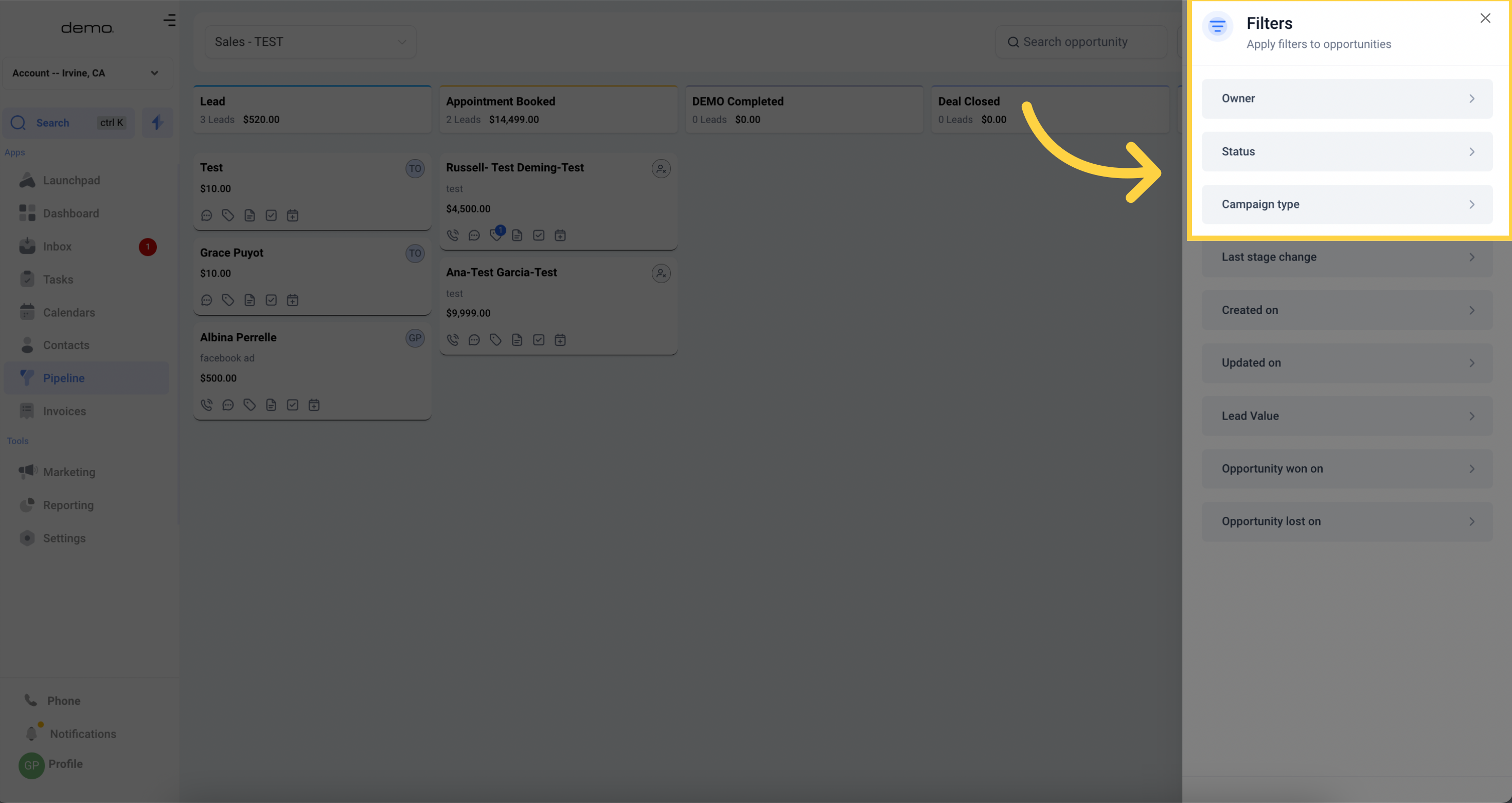Viewport: 1512px width, 803px height.
Task: Click the lightning bolt quick actions icon
Action: pyautogui.click(x=157, y=123)
